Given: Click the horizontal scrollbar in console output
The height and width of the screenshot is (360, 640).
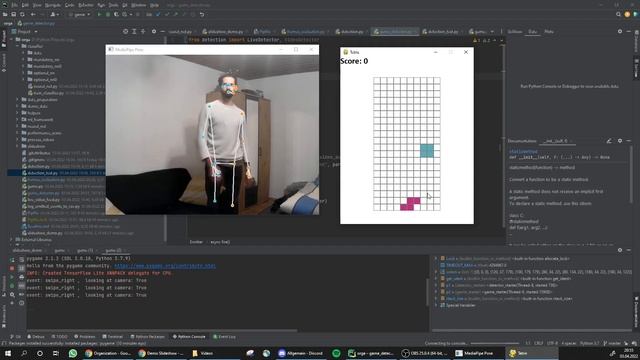Looking at the screenshot, I should coord(161,330).
